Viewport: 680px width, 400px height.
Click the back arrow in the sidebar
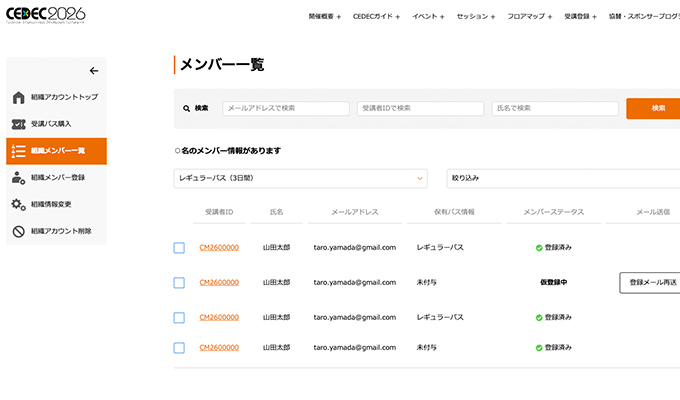tap(94, 71)
